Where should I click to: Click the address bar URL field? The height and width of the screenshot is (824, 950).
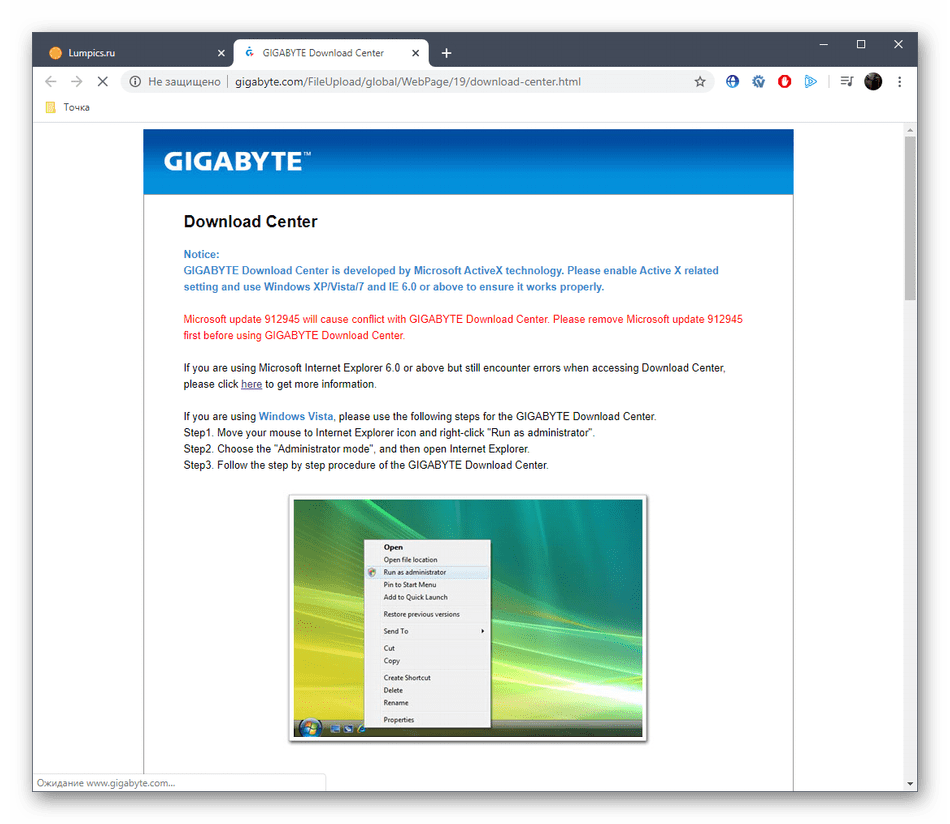(420, 82)
